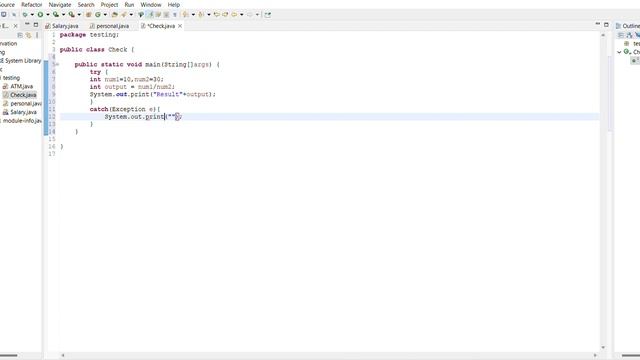The height and width of the screenshot is (360, 640).
Task: Run the program with green Run button
Action: [40, 15]
